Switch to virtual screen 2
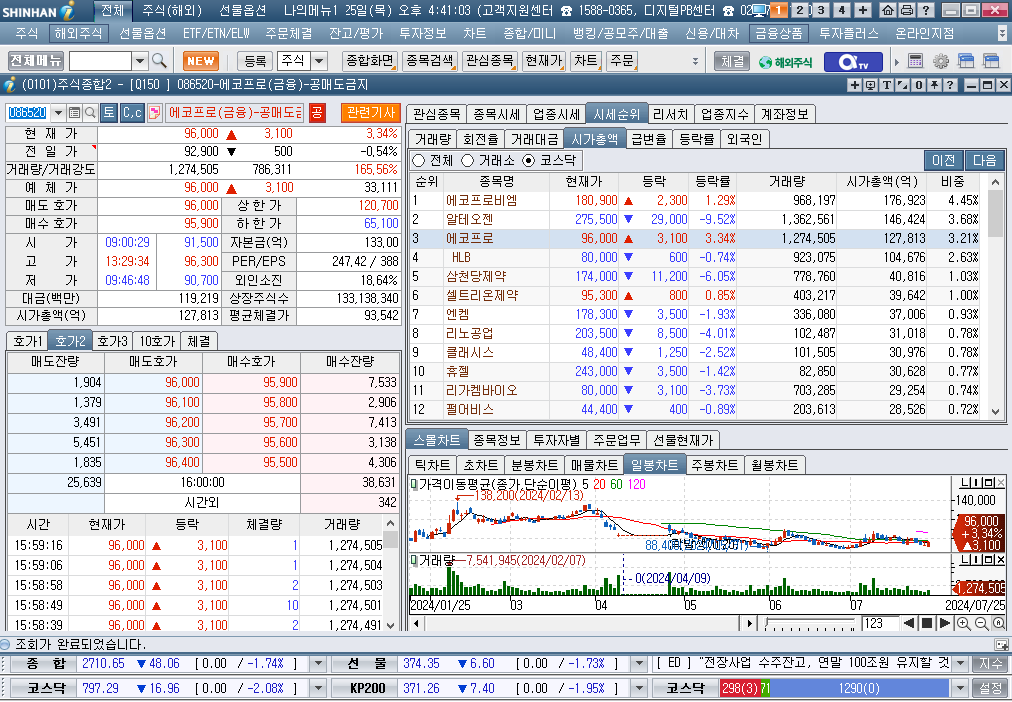This screenshot has height=702, width=1012. [800, 10]
